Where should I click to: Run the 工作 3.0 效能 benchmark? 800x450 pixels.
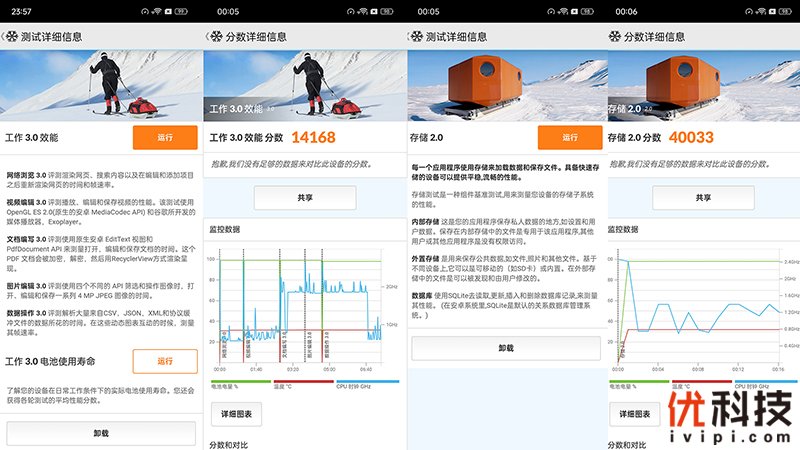tap(164, 137)
